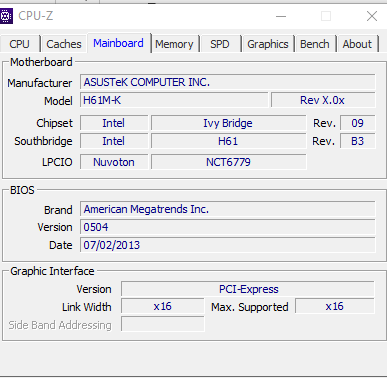This screenshot has width=387, height=378.
Task: Show the About tab
Action: 357,44
